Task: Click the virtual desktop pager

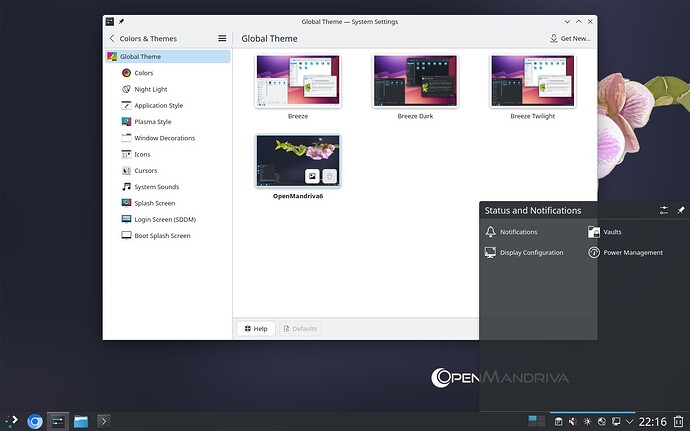Action: coord(536,421)
